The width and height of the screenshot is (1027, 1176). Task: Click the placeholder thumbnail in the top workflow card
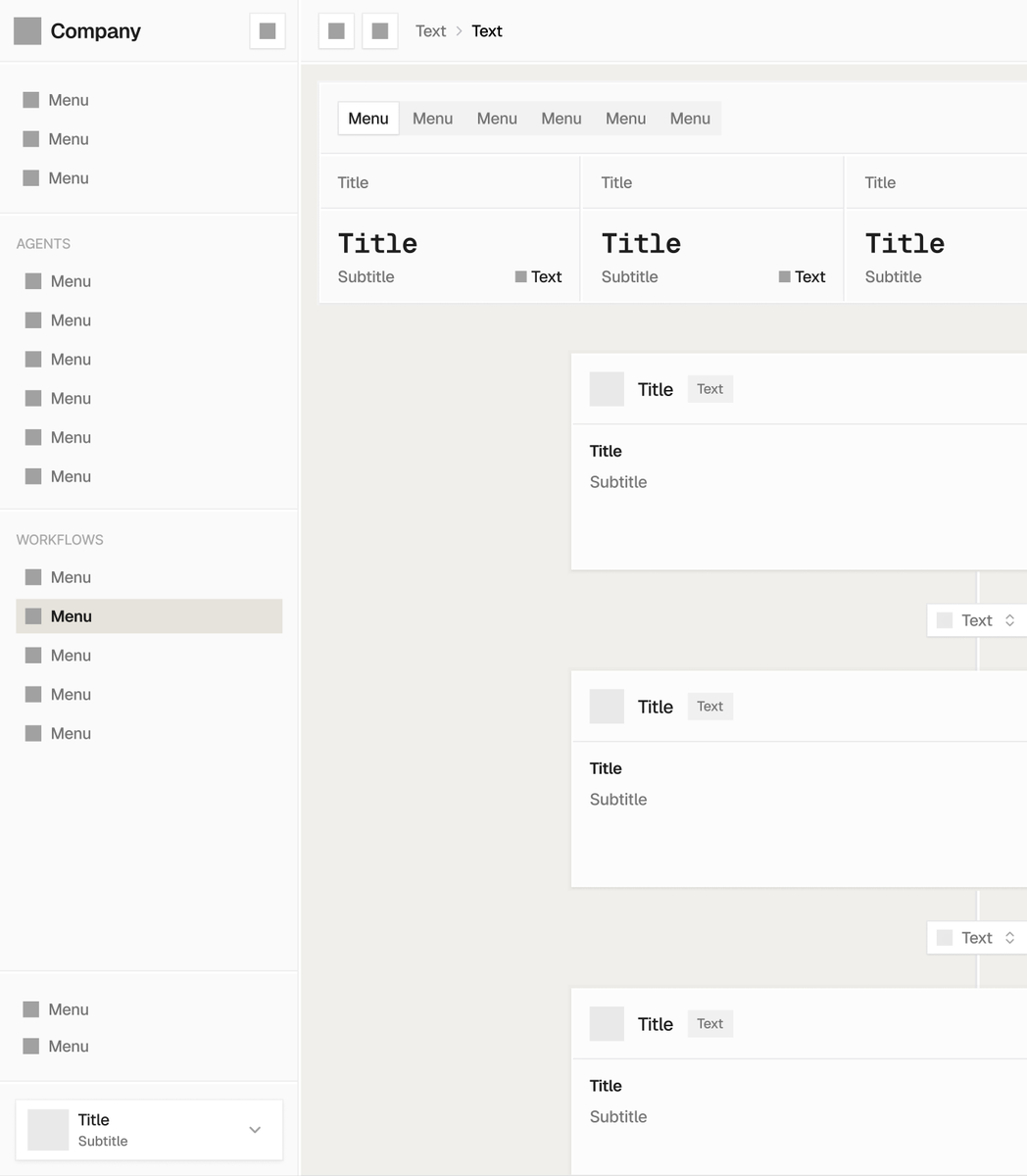coord(607,389)
